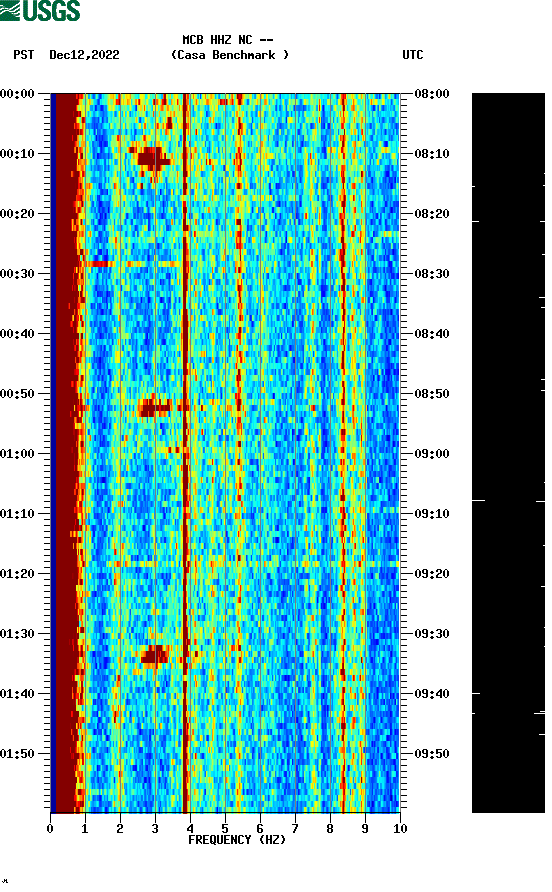Viewport: 552px width, 892px height.
Task: Click the 8 Hz frequency tick label
Action: [x=330, y=828]
